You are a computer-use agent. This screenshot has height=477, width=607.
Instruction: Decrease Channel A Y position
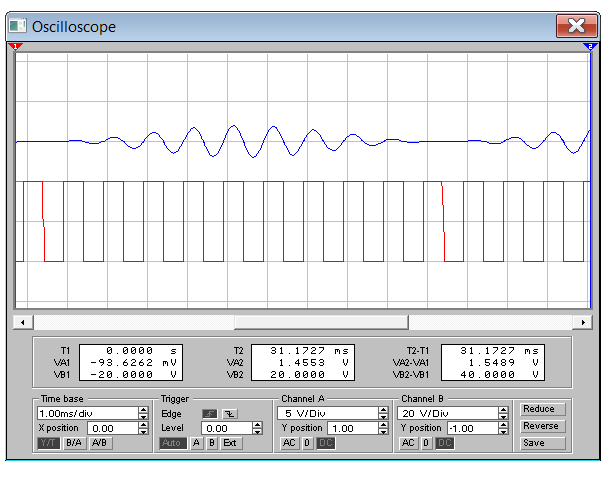click(383, 431)
